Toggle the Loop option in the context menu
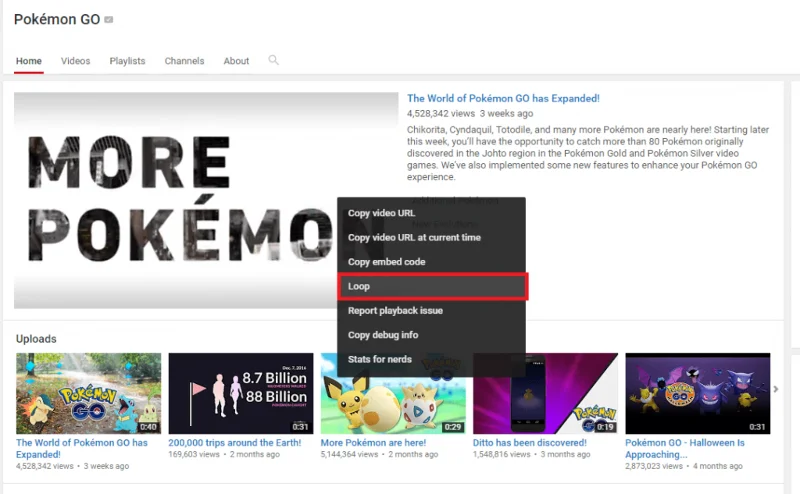 432,286
